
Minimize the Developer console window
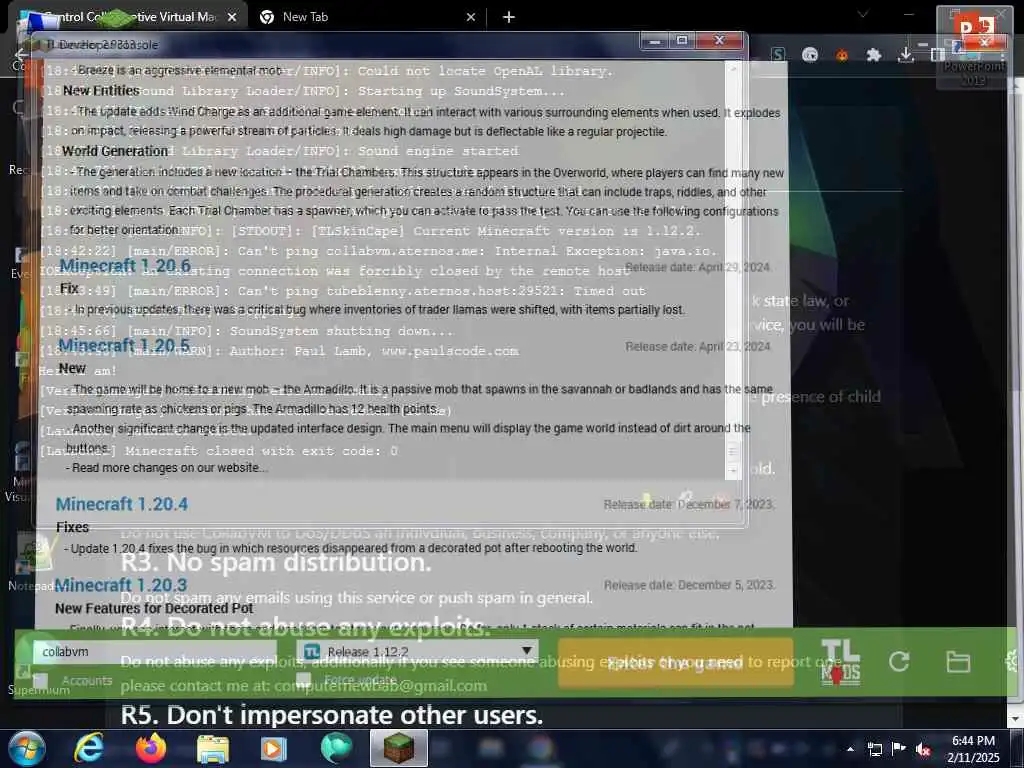coord(655,41)
